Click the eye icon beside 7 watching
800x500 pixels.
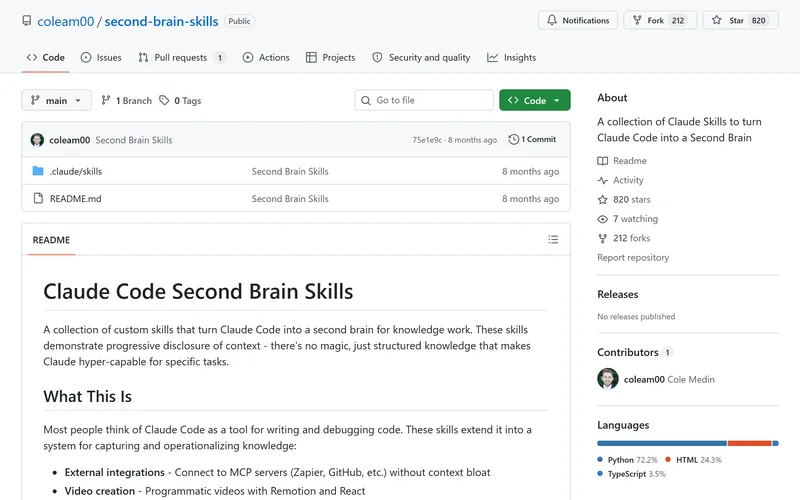[x=603, y=219]
